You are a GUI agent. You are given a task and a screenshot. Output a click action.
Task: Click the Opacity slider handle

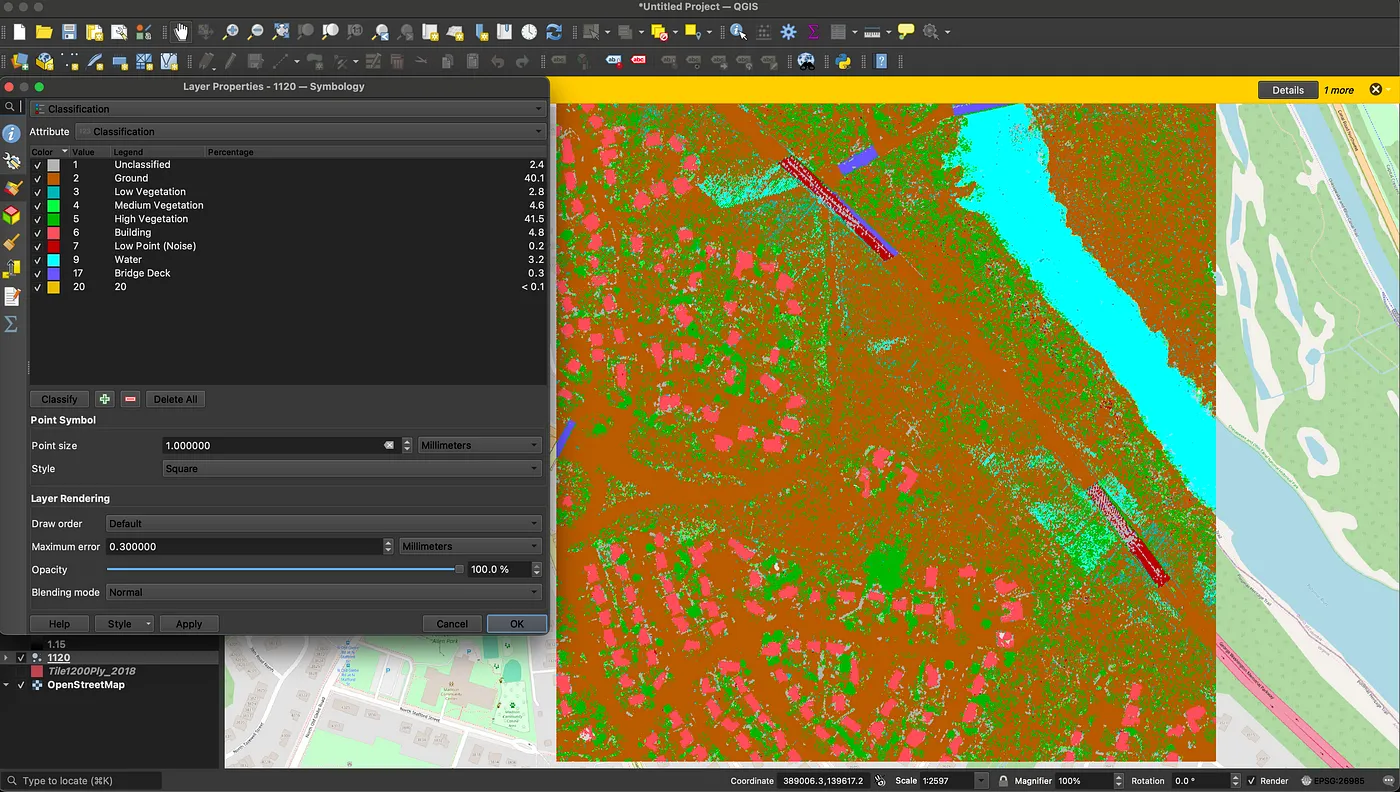point(459,569)
